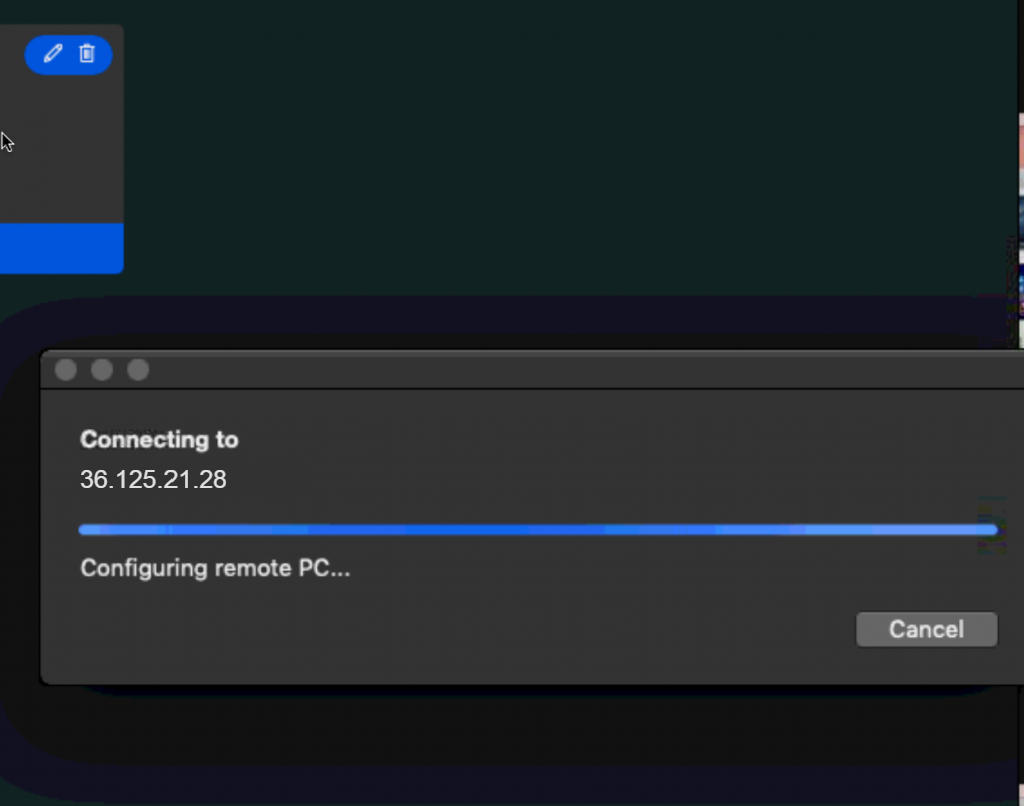The height and width of the screenshot is (806, 1024).
Task: Click the "Connecting to" heading
Action: pos(159,440)
